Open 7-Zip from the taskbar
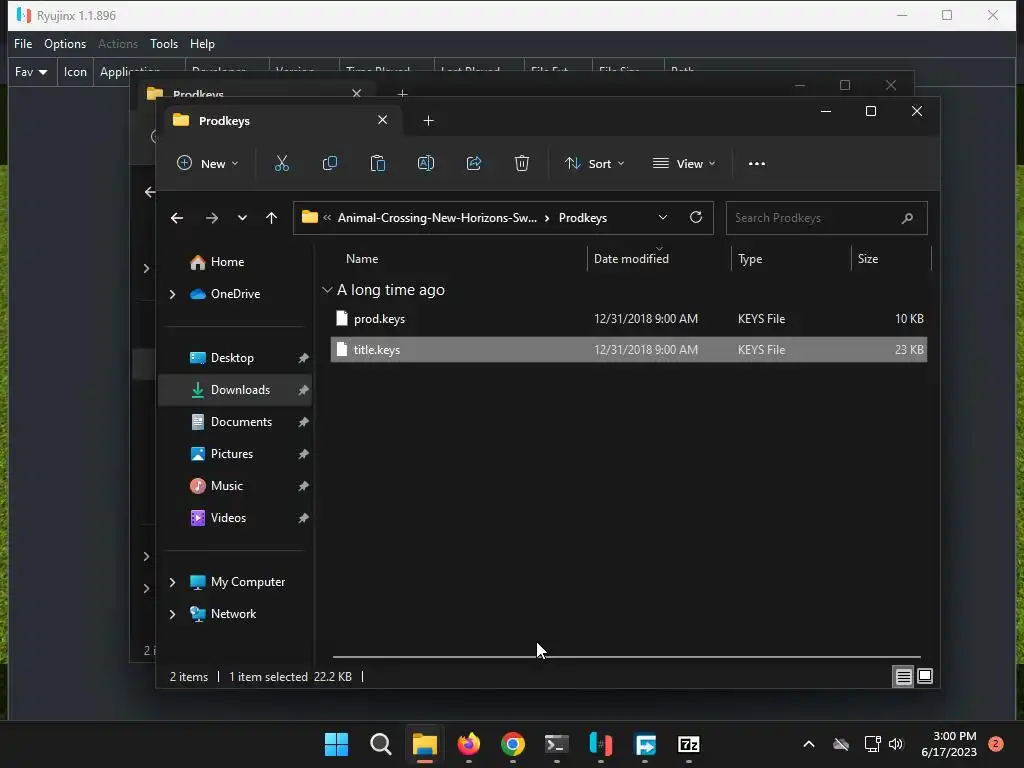The width and height of the screenshot is (1024, 768). point(689,744)
